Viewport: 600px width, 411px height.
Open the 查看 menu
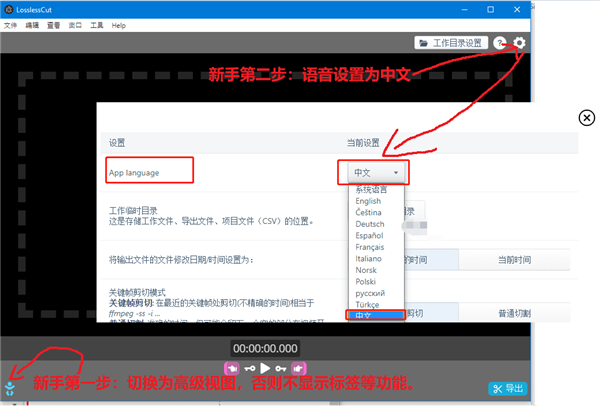click(54, 25)
